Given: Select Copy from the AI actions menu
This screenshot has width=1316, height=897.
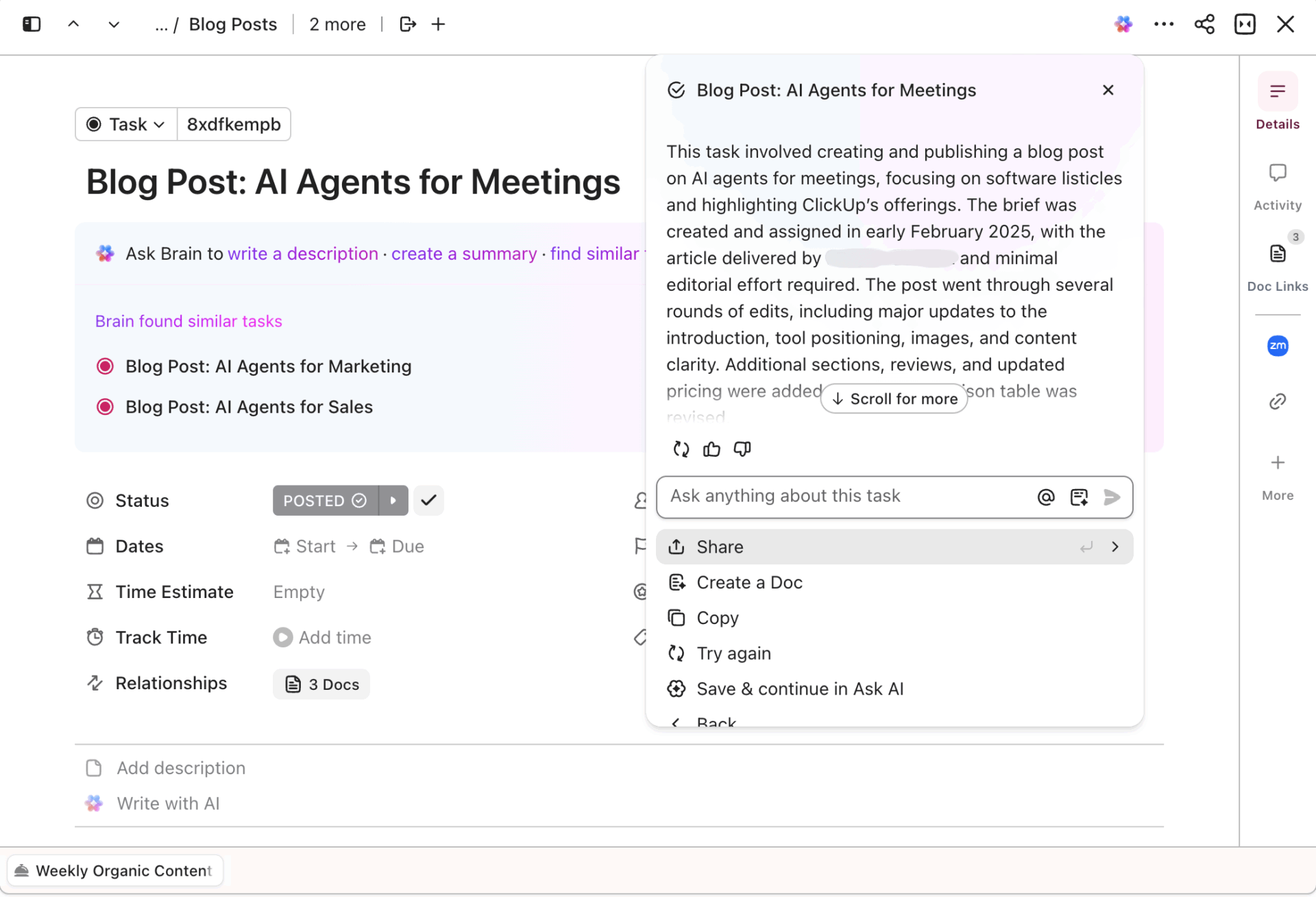Looking at the screenshot, I should (718, 617).
